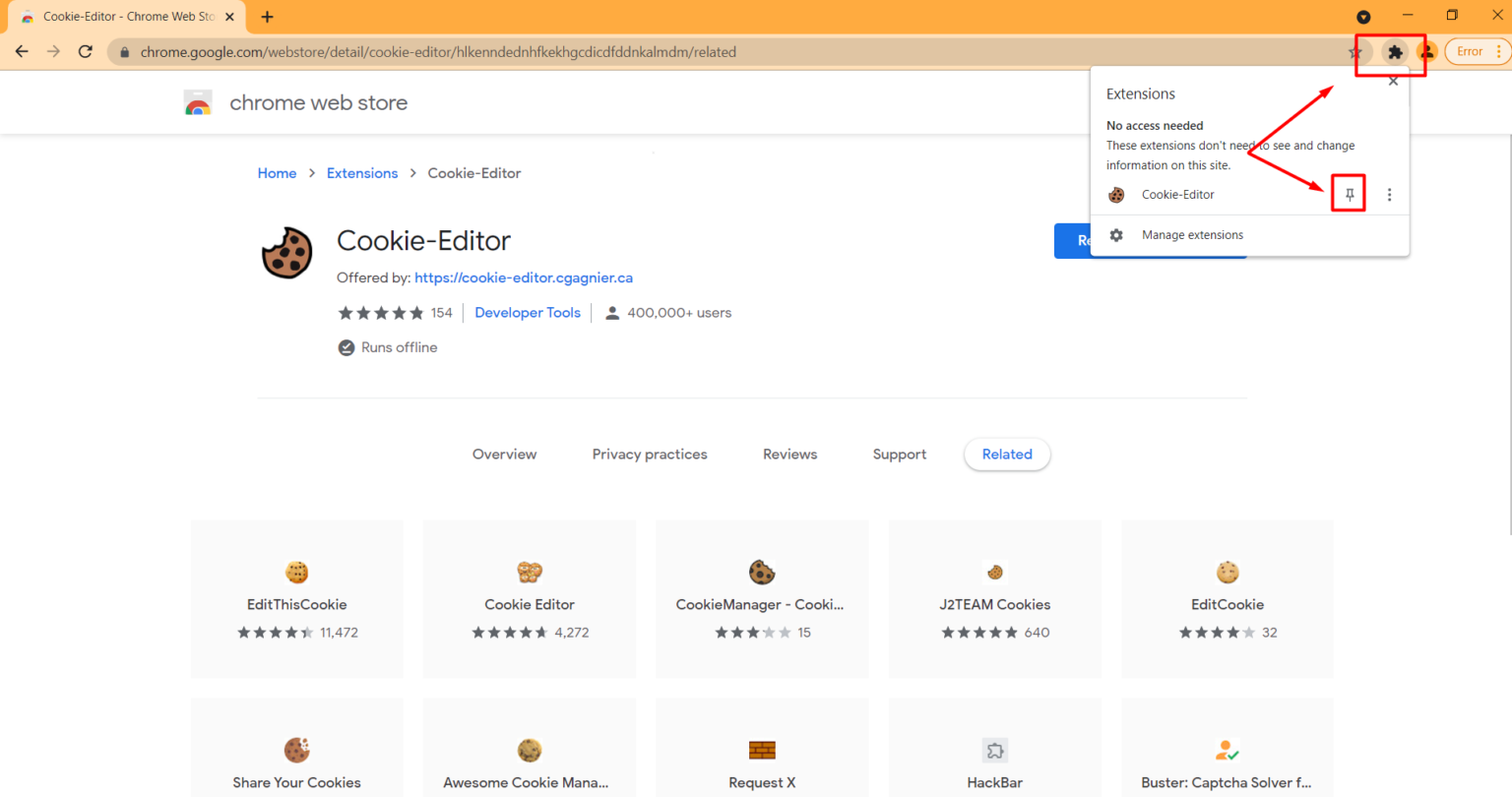The image size is (1512, 797).
Task: Click the HackBar flask icon
Action: pyautogui.click(x=994, y=750)
